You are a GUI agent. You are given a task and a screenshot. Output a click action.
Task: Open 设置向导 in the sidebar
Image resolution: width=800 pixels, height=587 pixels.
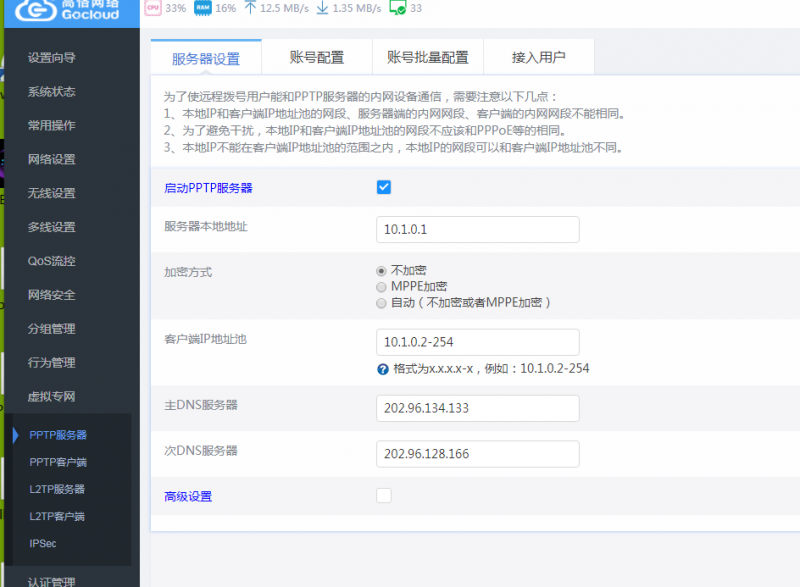(52, 58)
